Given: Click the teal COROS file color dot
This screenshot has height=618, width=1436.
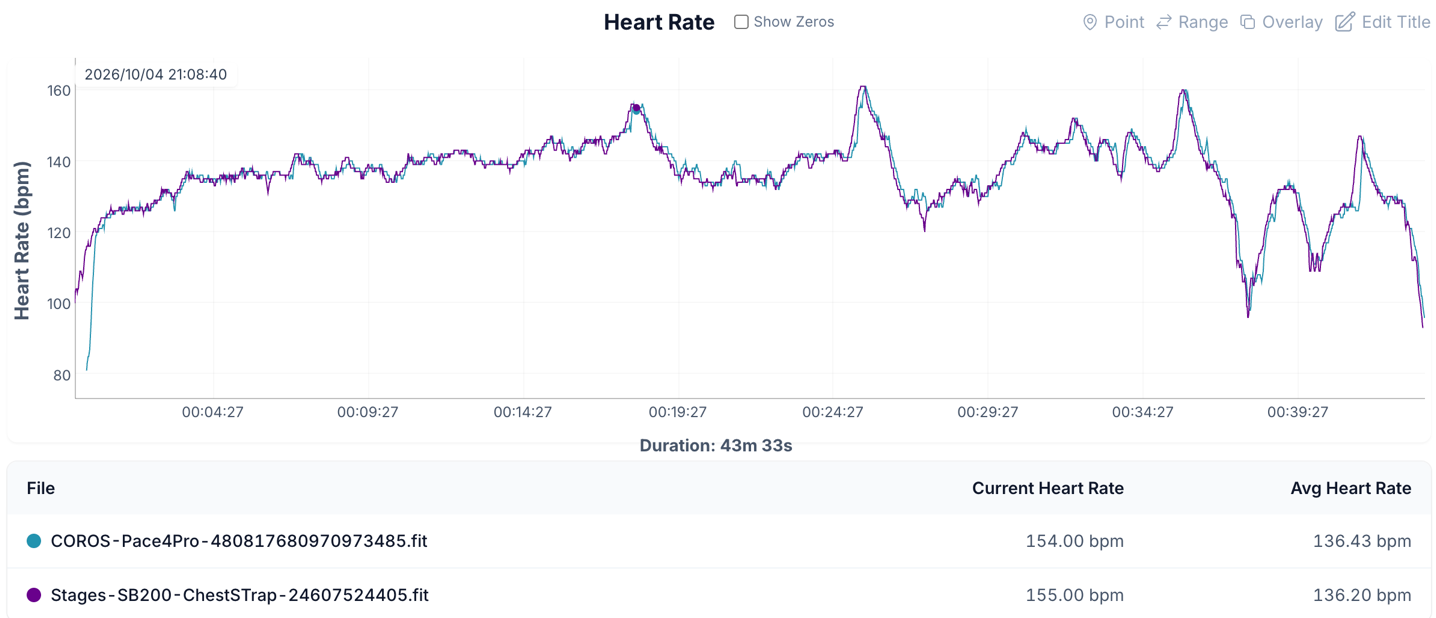Looking at the screenshot, I should (x=34, y=541).
